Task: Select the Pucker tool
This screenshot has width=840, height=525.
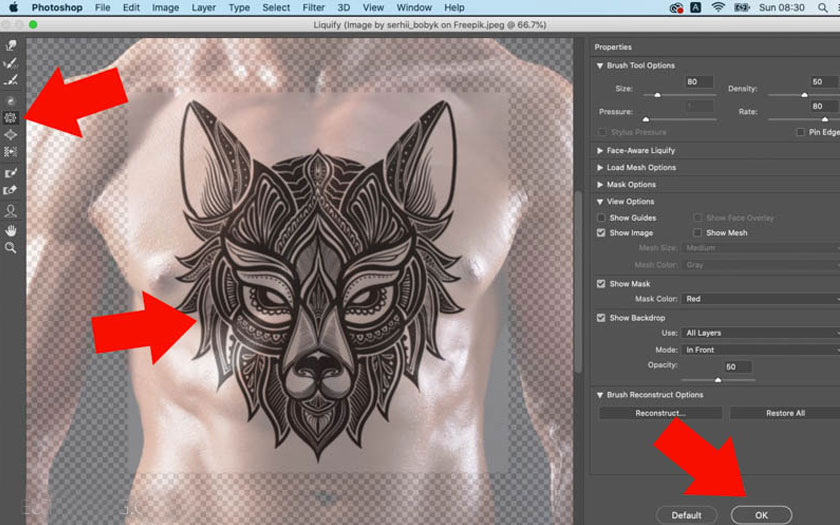Action: (11, 118)
